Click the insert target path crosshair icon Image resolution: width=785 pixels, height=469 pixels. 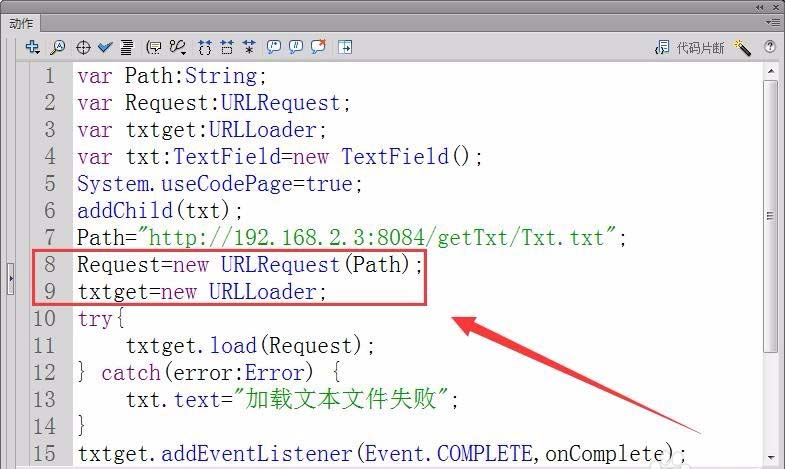pyautogui.click(x=84, y=47)
